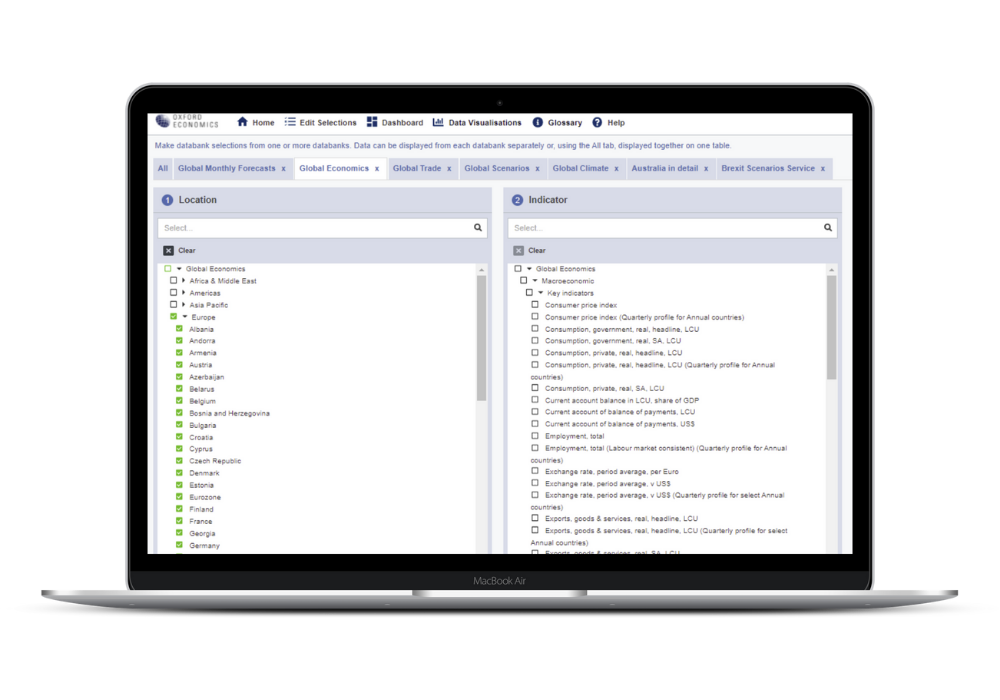Expand the Africa & Middle East node
1000x700 pixels.
coord(184,281)
